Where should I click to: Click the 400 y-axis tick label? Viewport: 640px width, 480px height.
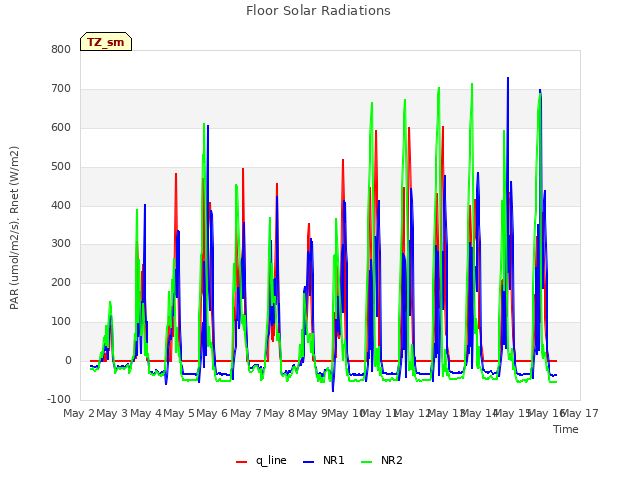(61, 205)
